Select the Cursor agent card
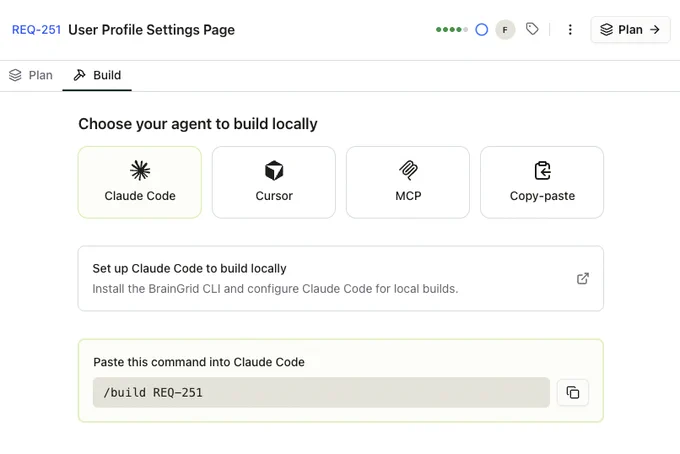This screenshot has width=680, height=454. pos(274,182)
